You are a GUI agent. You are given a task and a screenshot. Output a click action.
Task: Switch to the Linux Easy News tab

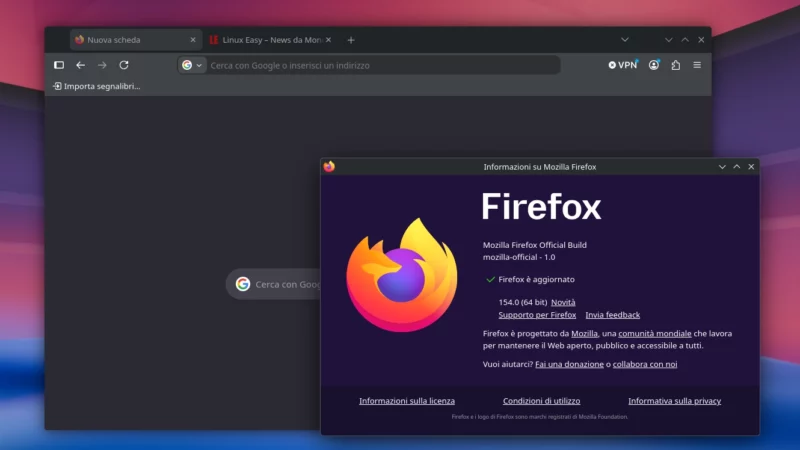pyautogui.click(x=271, y=40)
